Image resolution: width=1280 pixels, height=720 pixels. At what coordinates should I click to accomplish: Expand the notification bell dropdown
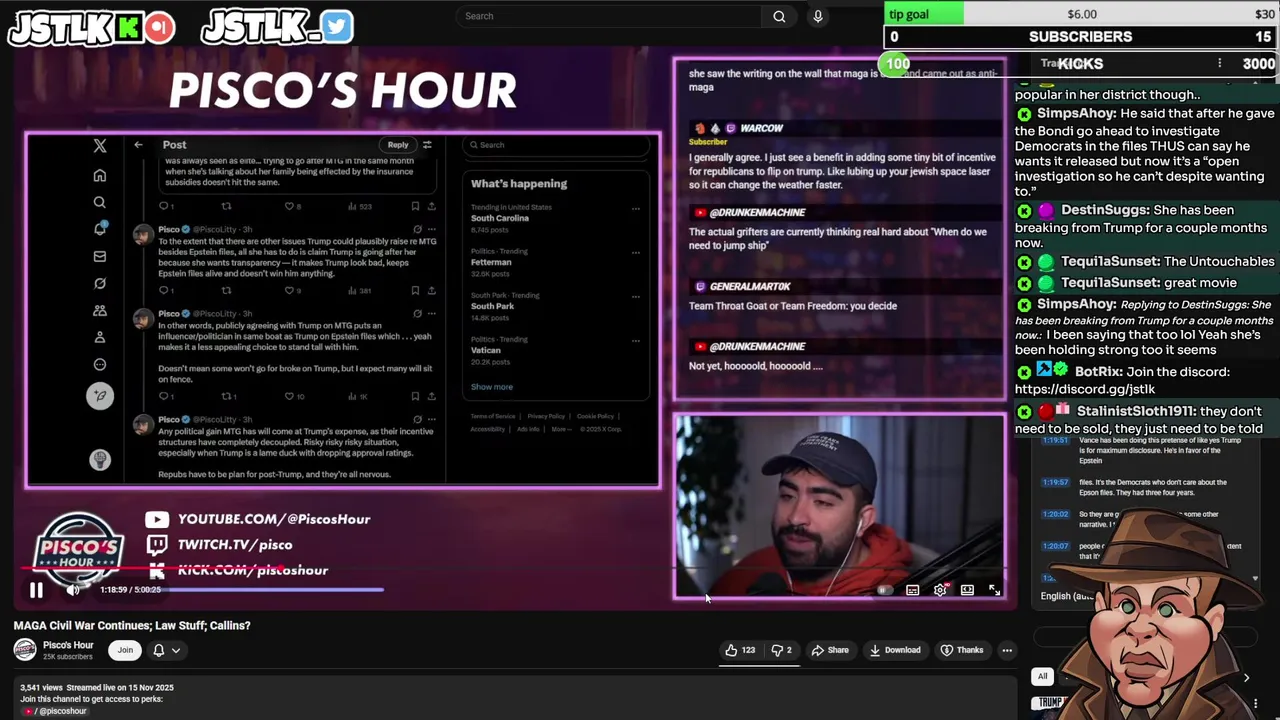166,650
